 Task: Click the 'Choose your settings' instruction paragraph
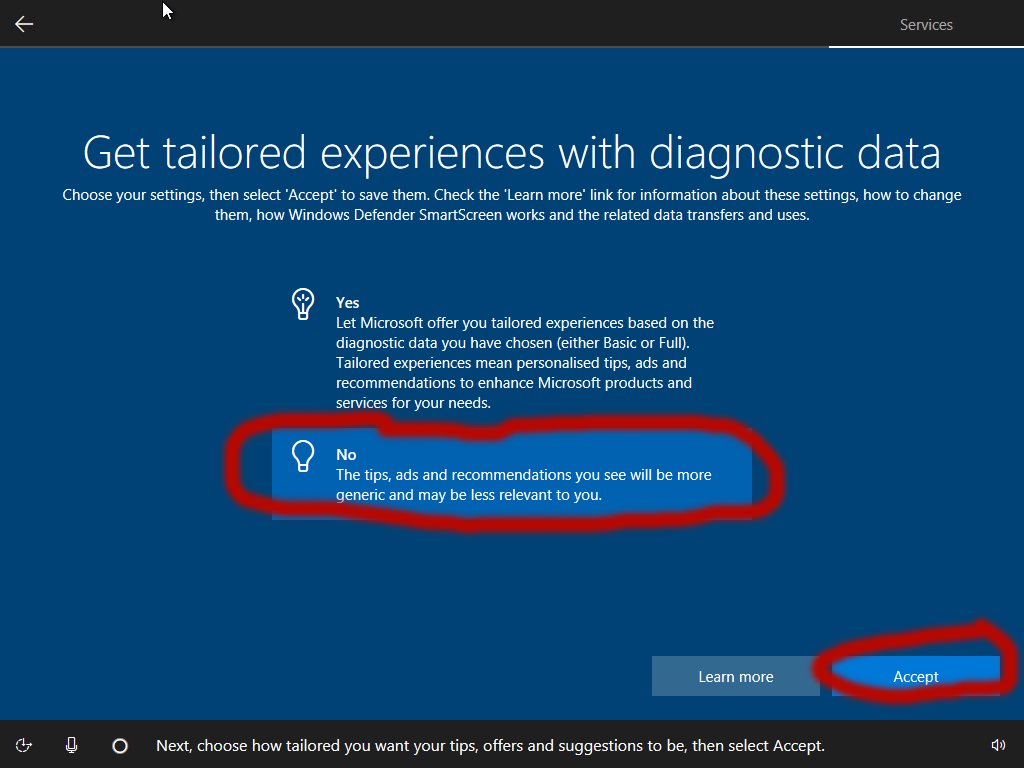tap(511, 204)
